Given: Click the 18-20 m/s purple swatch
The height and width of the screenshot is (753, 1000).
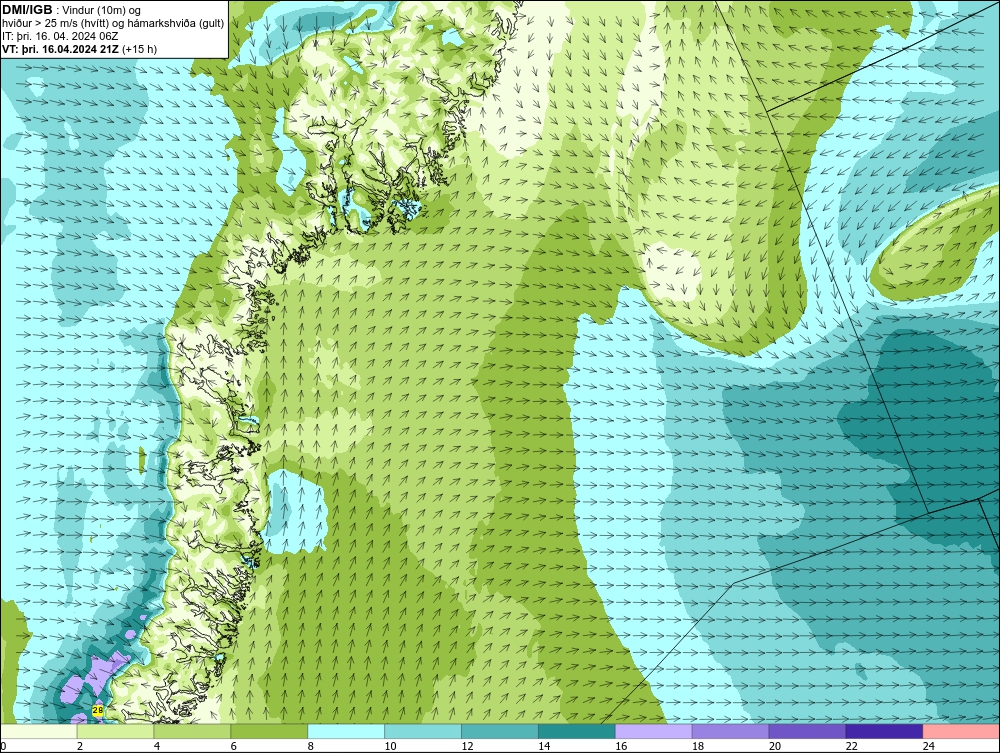Looking at the screenshot, I should point(730,731).
